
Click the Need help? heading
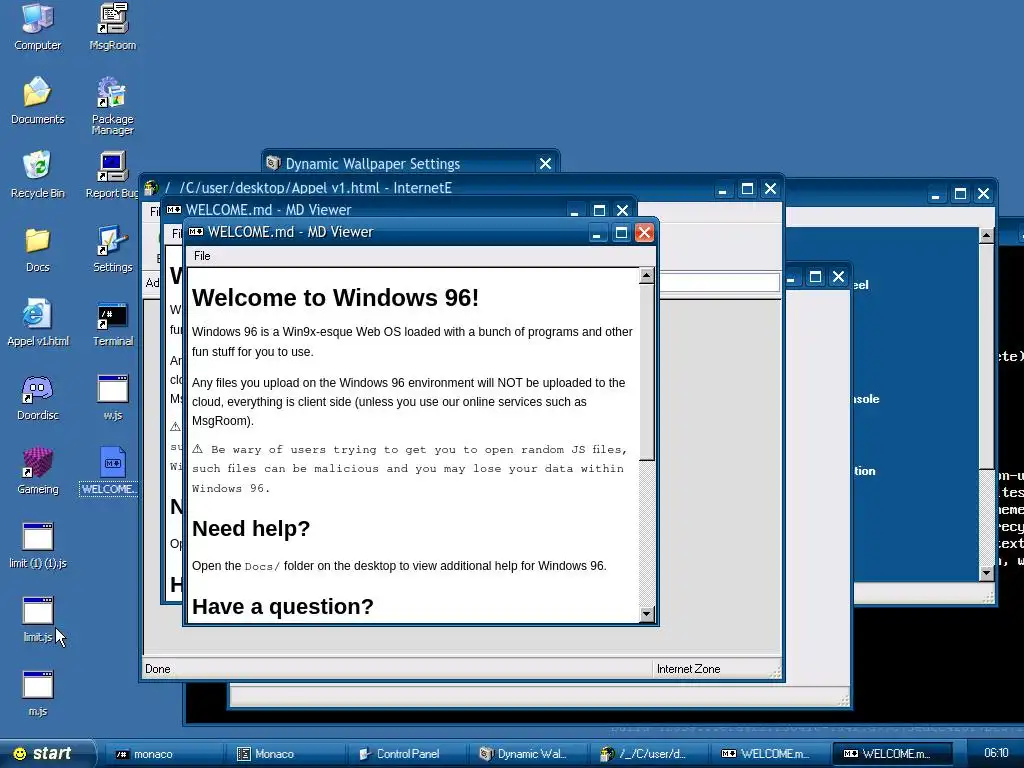pos(251,528)
